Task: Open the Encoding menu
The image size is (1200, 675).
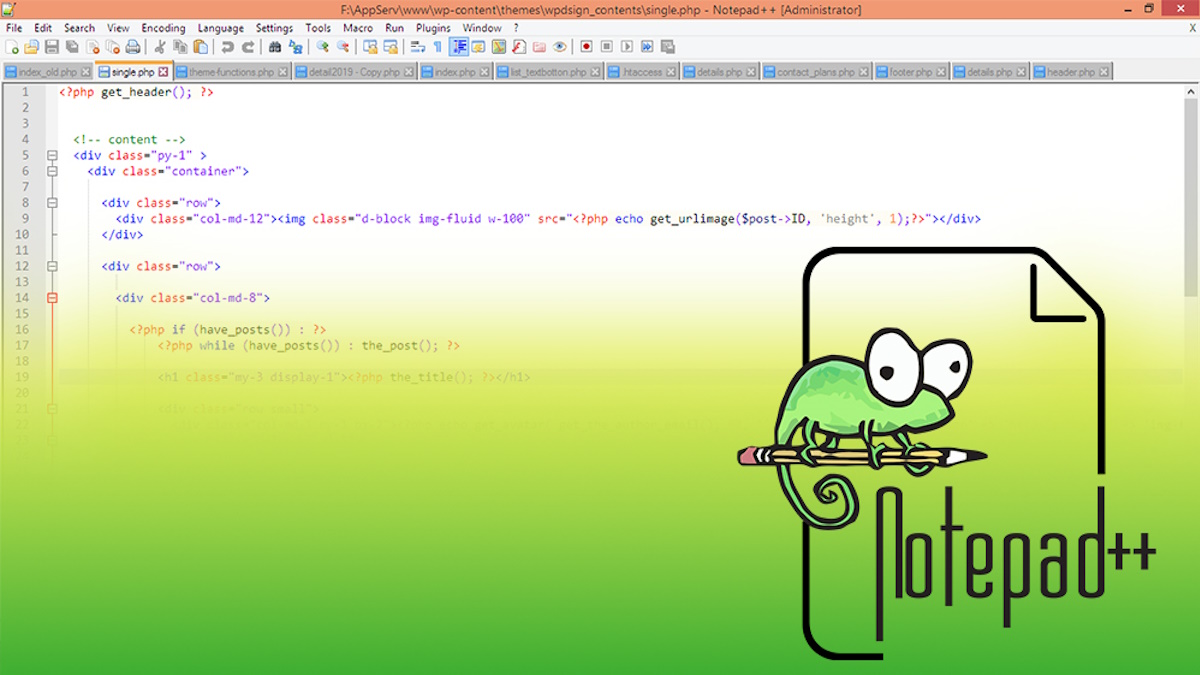Action: click(162, 28)
